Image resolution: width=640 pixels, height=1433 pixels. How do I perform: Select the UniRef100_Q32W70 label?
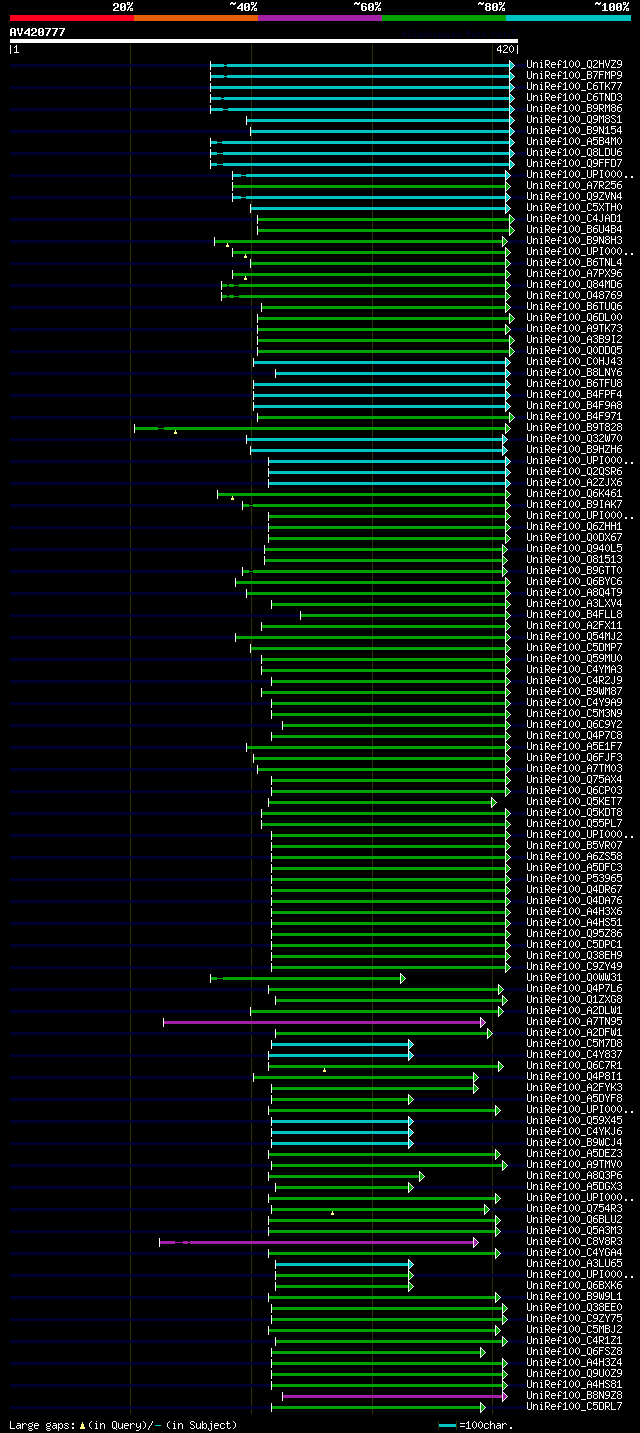coord(574,439)
